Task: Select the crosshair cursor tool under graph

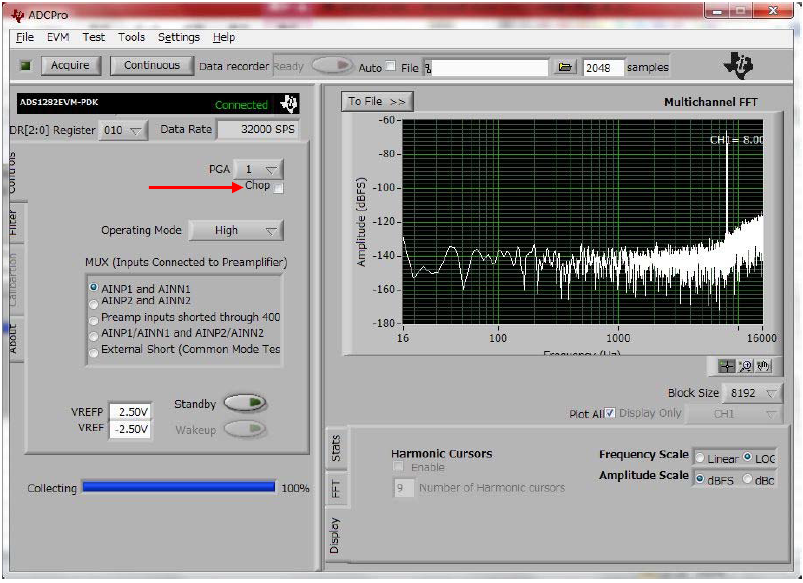Action: [x=726, y=366]
